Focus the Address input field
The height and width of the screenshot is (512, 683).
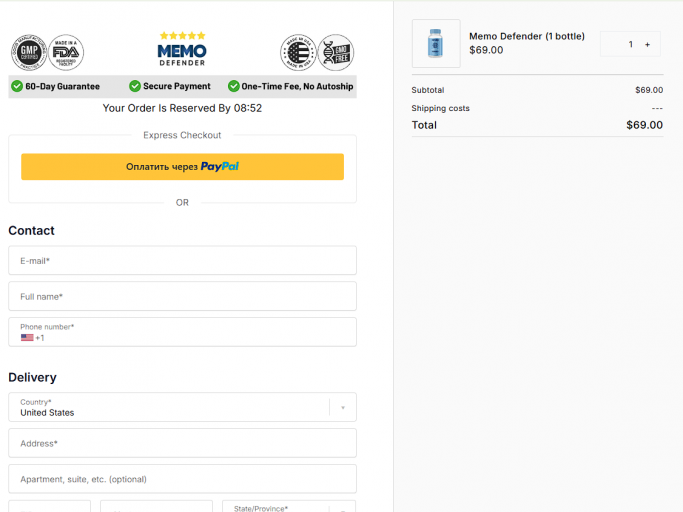click(183, 443)
